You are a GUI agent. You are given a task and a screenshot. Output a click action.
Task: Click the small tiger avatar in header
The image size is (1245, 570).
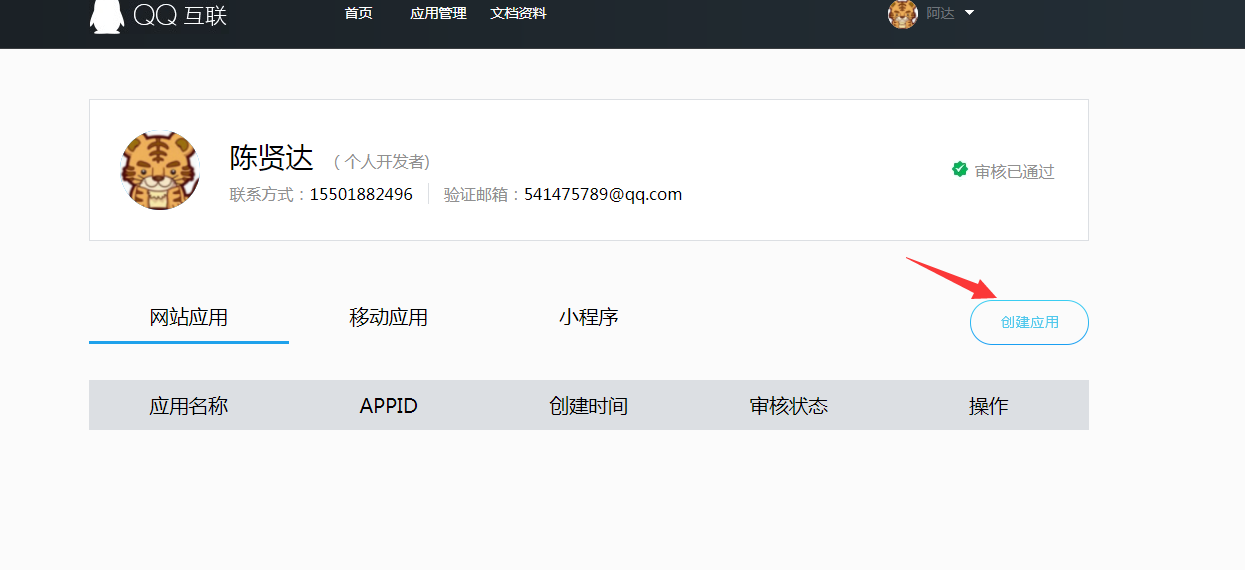902,14
